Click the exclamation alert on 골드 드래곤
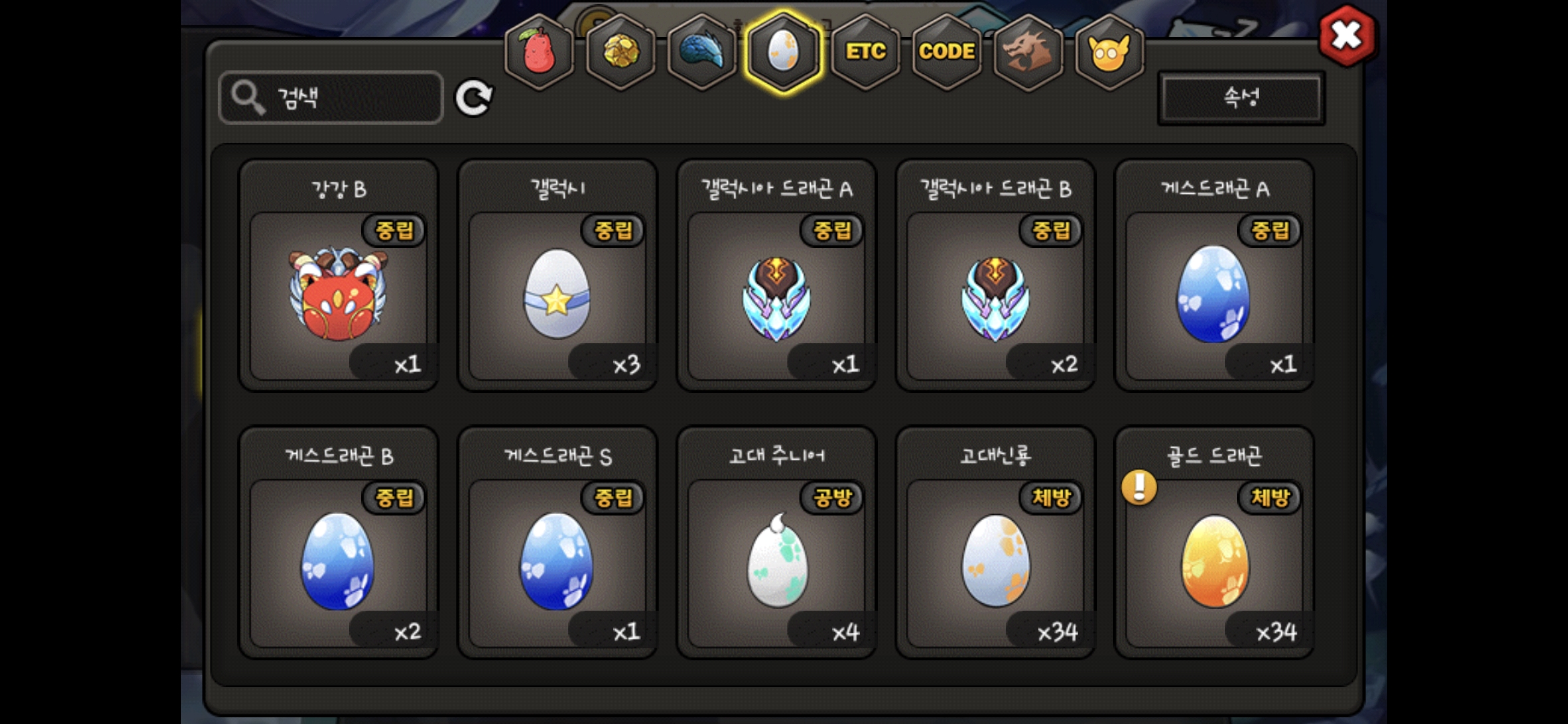 click(1139, 487)
